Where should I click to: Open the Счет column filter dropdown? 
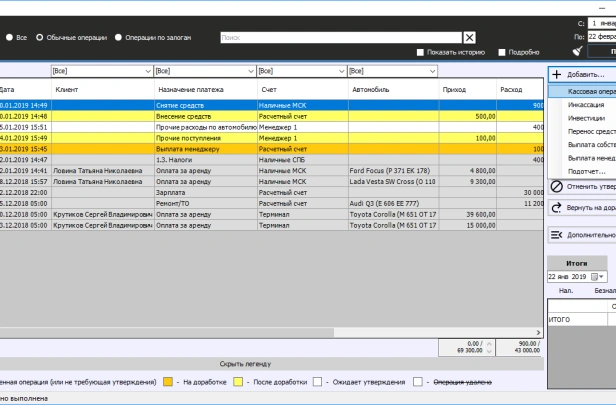point(340,71)
